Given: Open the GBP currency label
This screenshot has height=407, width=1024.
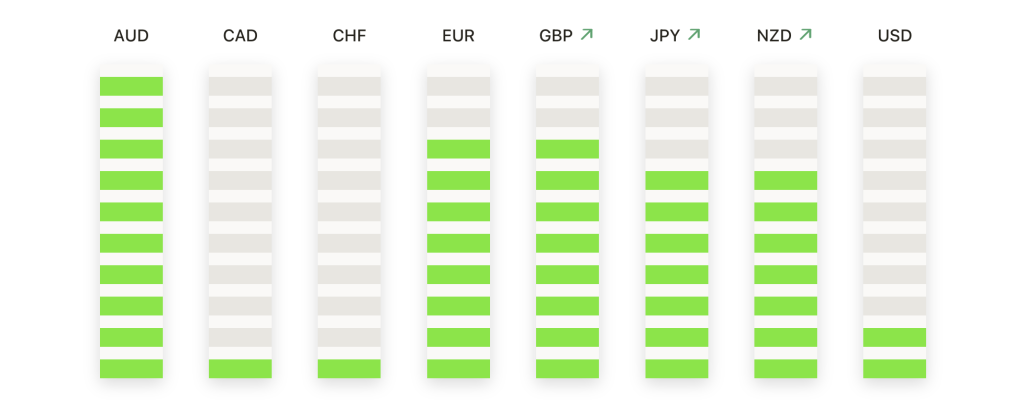Looking at the screenshot, I should pos(556,36).
